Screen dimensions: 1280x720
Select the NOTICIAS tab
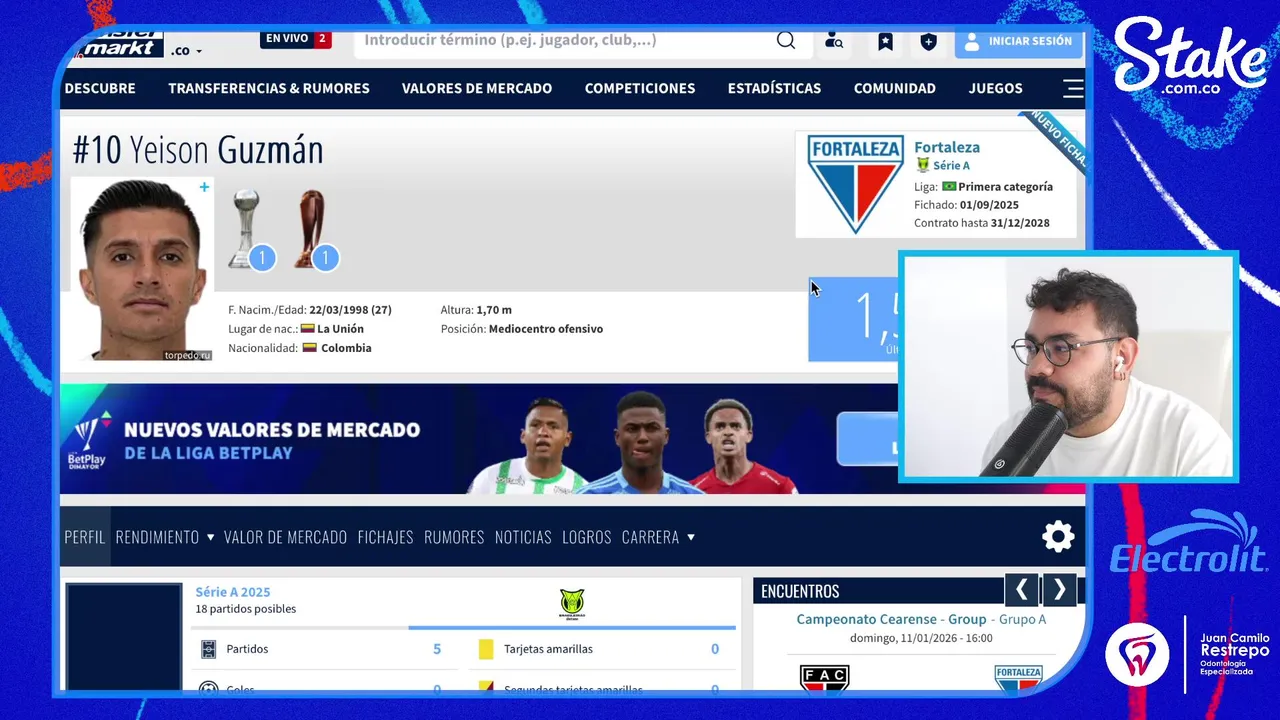tap(523, 537)
